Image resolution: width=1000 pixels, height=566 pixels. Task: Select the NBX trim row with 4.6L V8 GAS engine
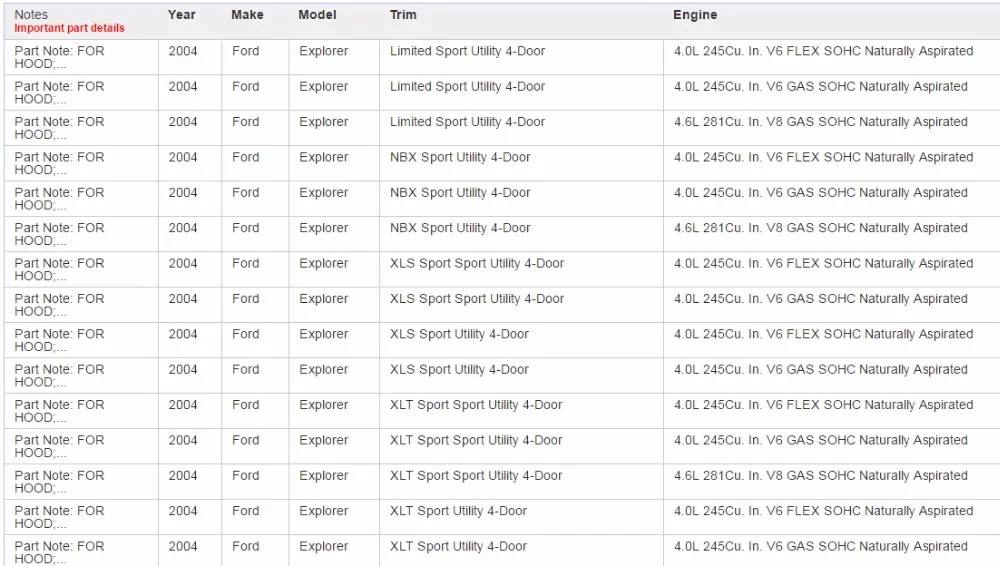pyautogui.click(x=502, y=234)
